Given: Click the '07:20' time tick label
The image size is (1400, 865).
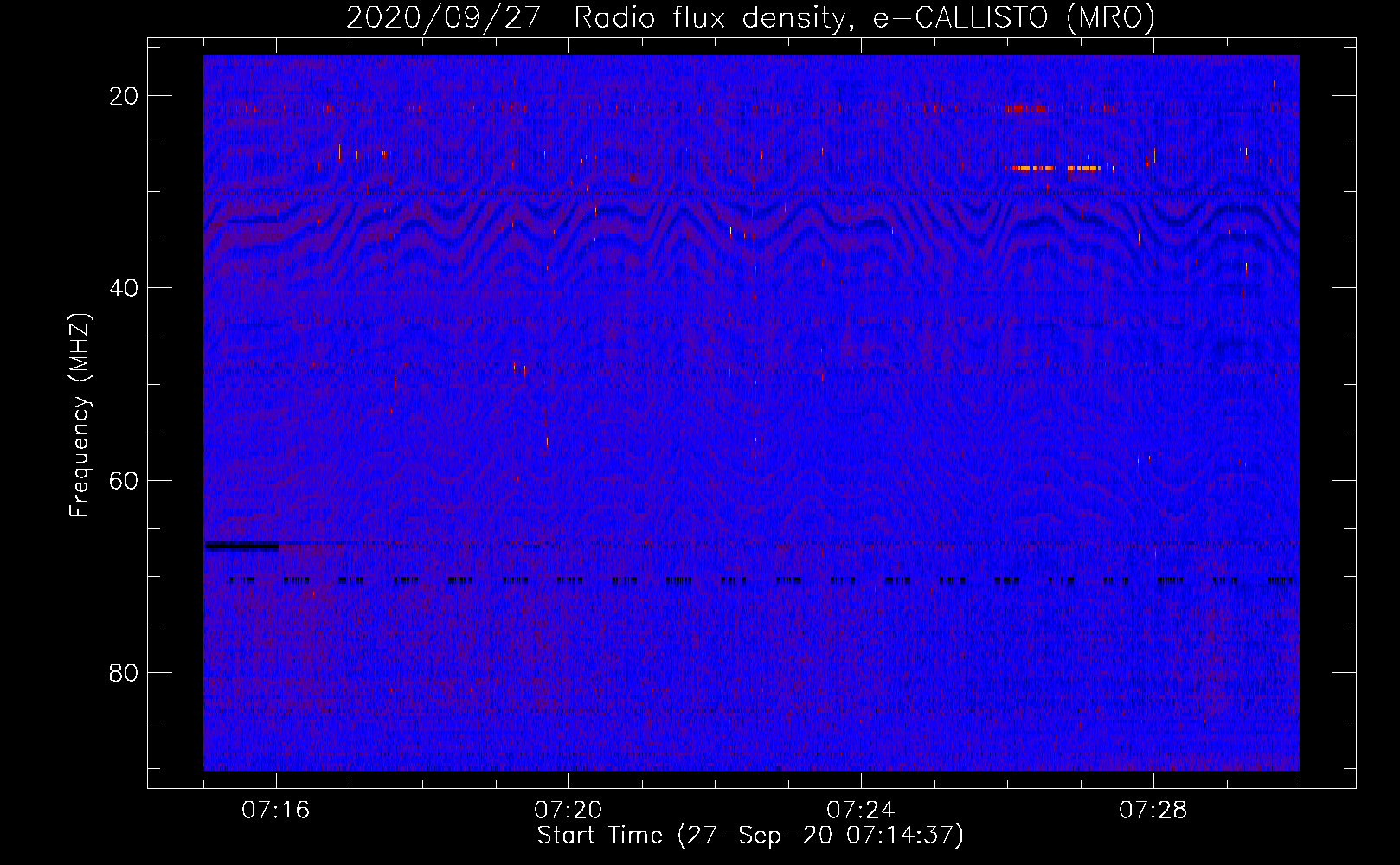Looking at the screenshot, I should (x=568, y=811).
